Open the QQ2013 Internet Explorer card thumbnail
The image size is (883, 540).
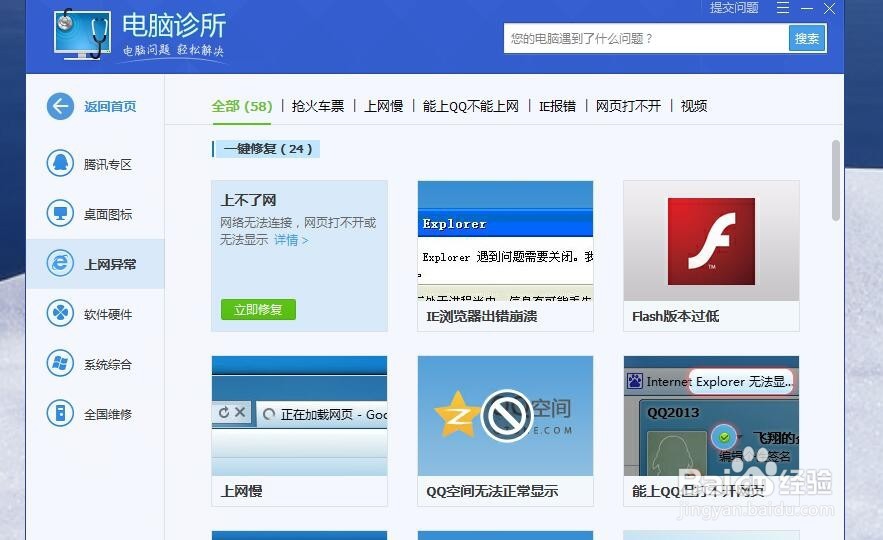(711, 416)
